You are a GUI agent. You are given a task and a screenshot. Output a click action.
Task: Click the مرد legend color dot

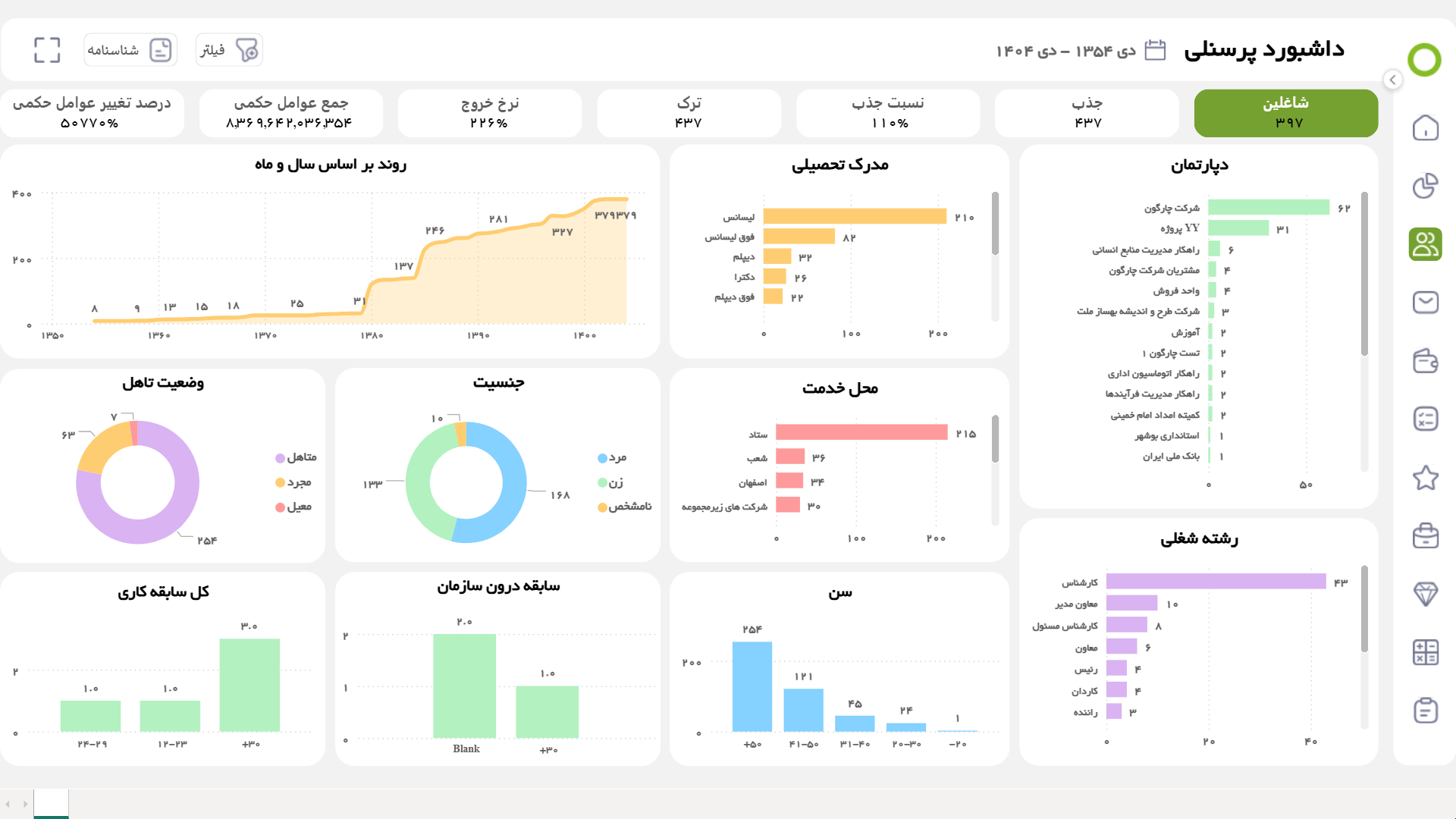[x=602, y=458]
